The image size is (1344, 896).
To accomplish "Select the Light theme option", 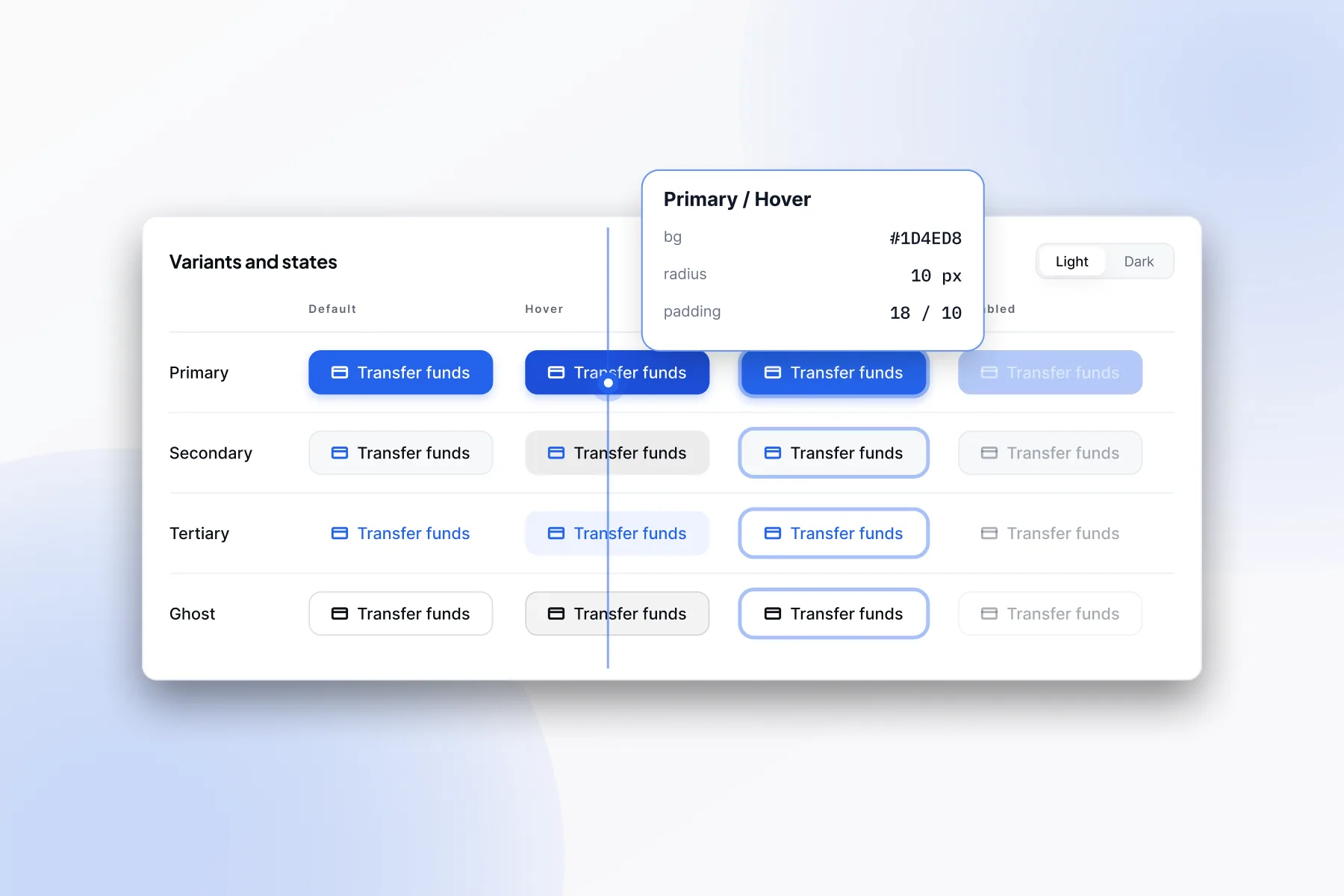I will coord(1071,261).
